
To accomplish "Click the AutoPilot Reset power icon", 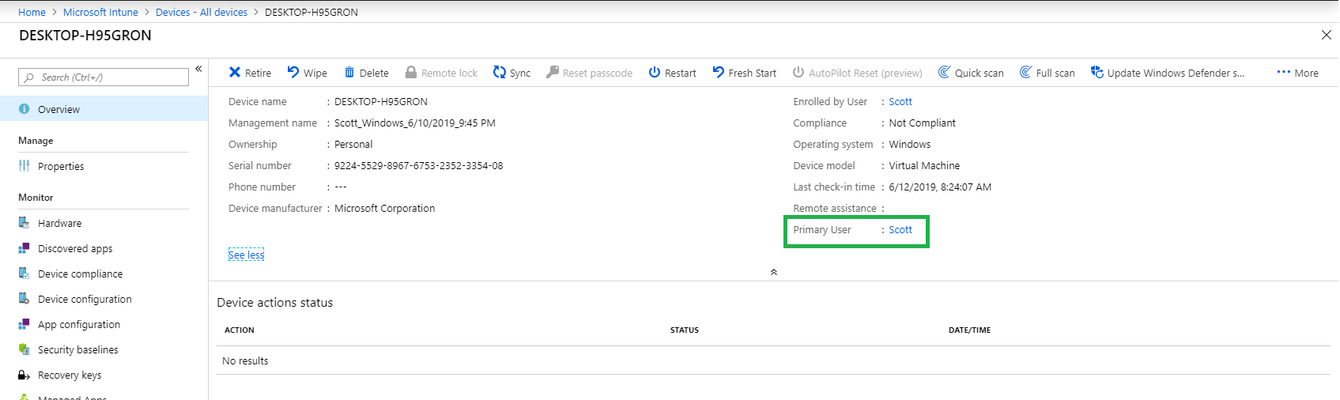I will pos(798,72).
